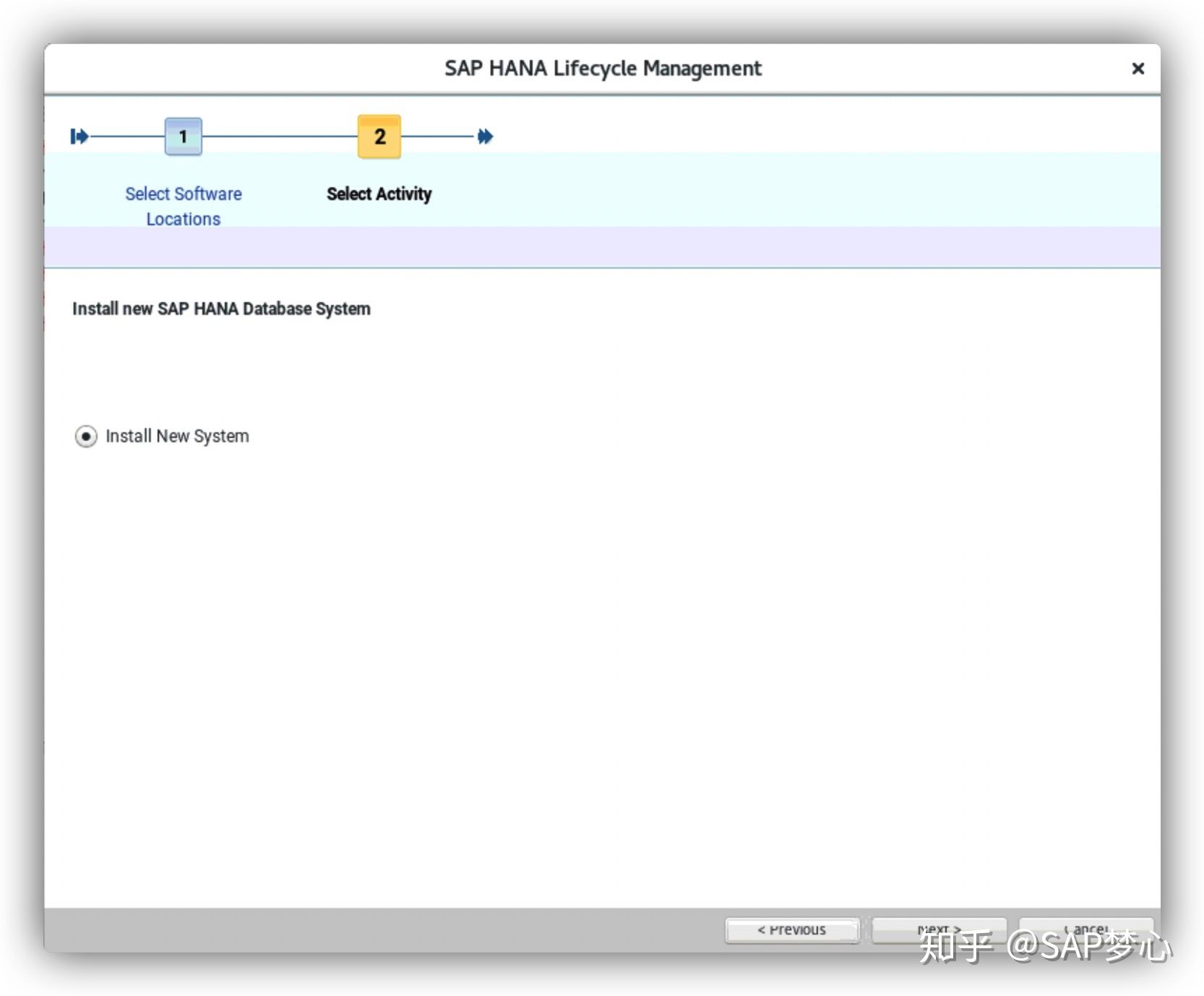Close the SAP HANA Lifecycle Management window
Image resolution: width=1204 pixels, height=996 pixels.
pos(1138,69)
